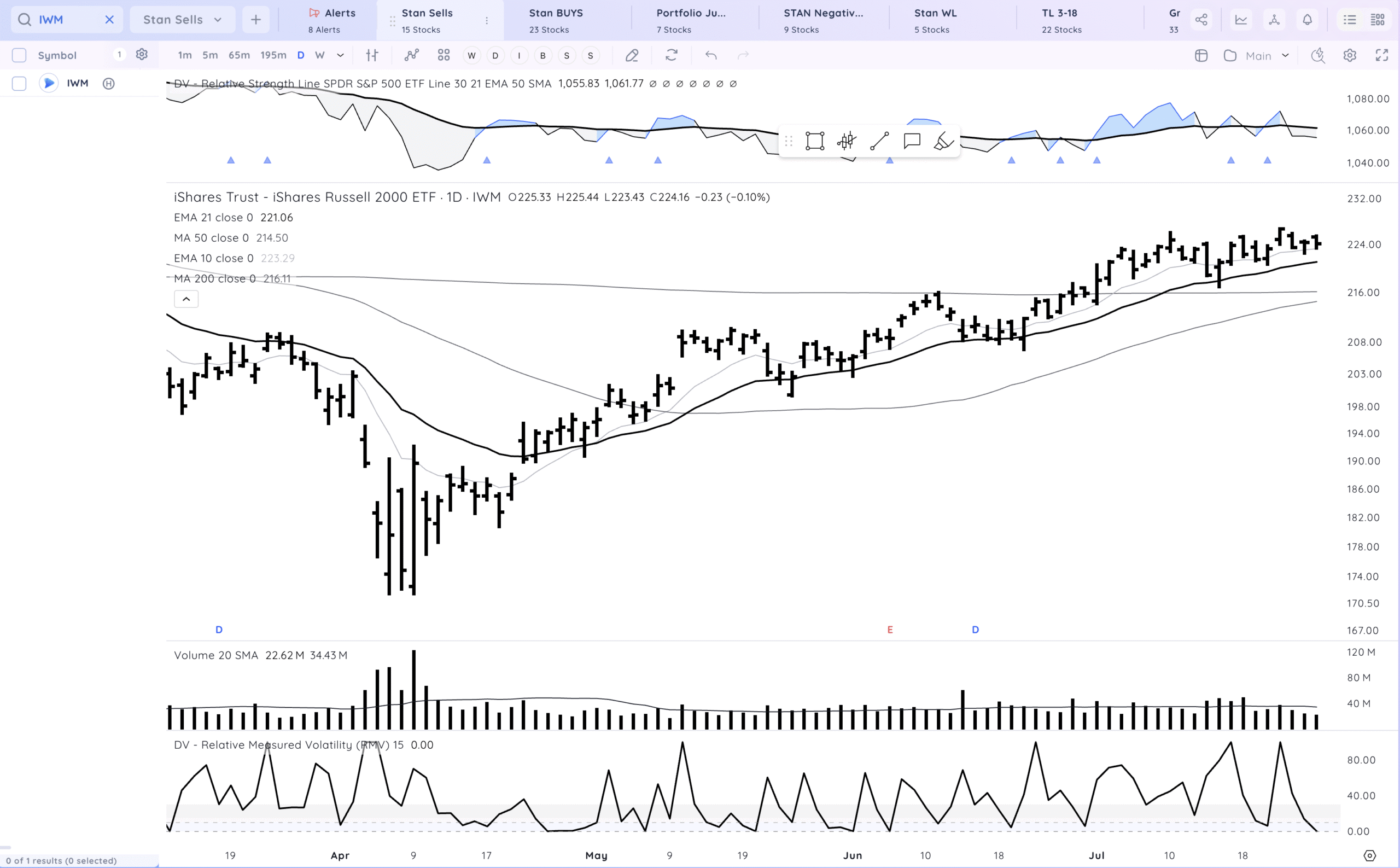Select the trend line drawing tool
The height and width of the screenshot is (868, 1400).
[x=879, y=141]
